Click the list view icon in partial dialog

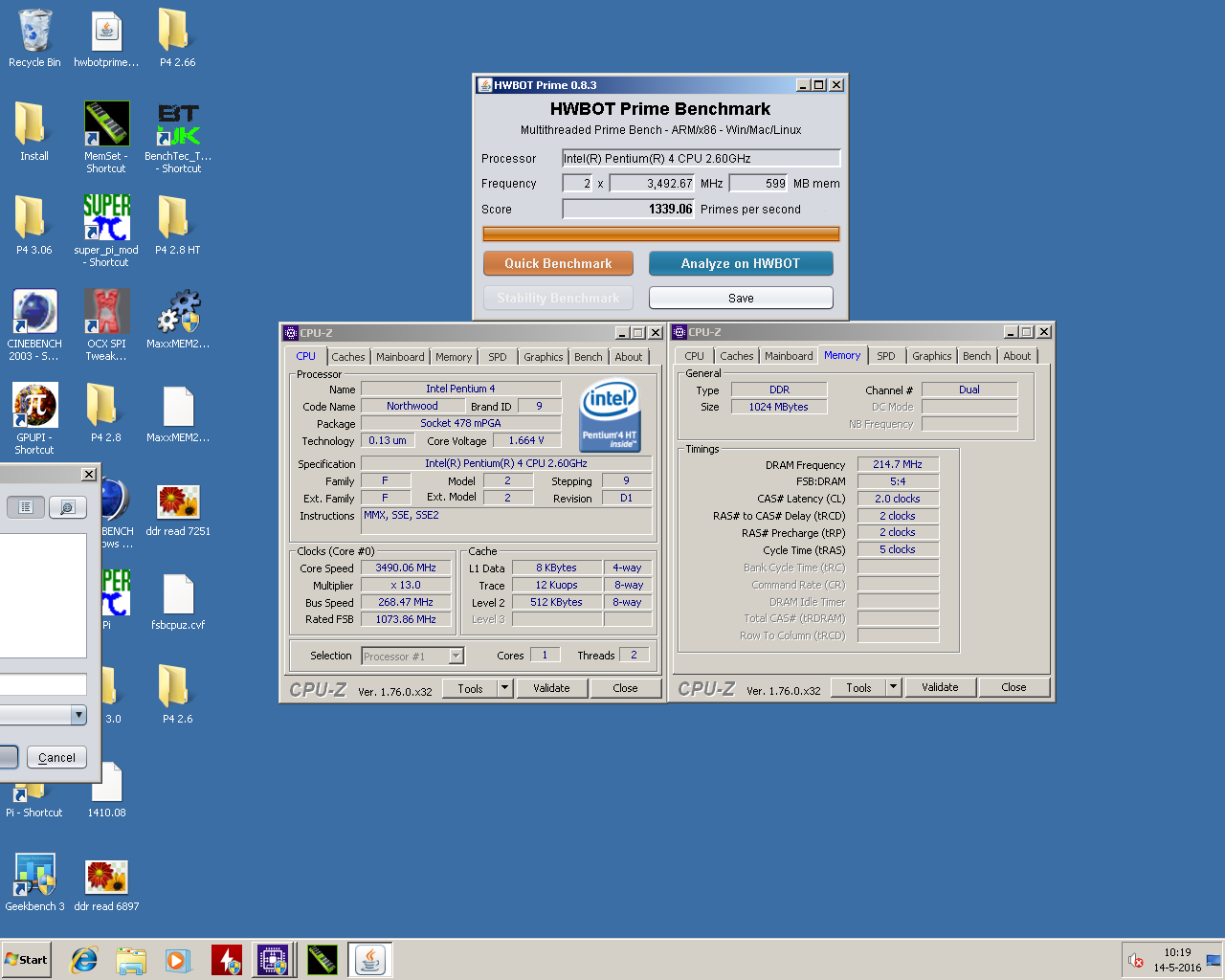(26, 507)
